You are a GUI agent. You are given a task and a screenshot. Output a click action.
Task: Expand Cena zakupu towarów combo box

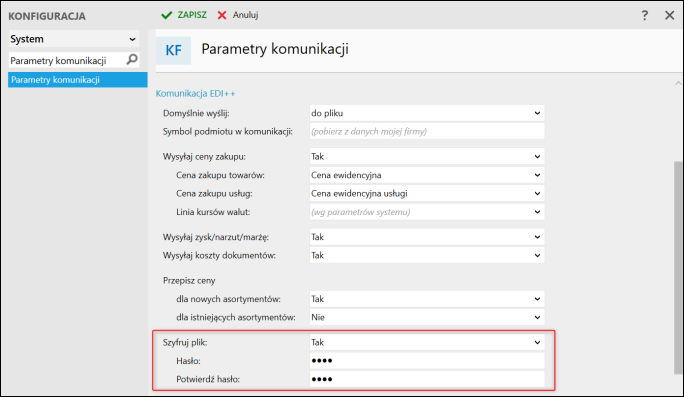pos(427,175)
